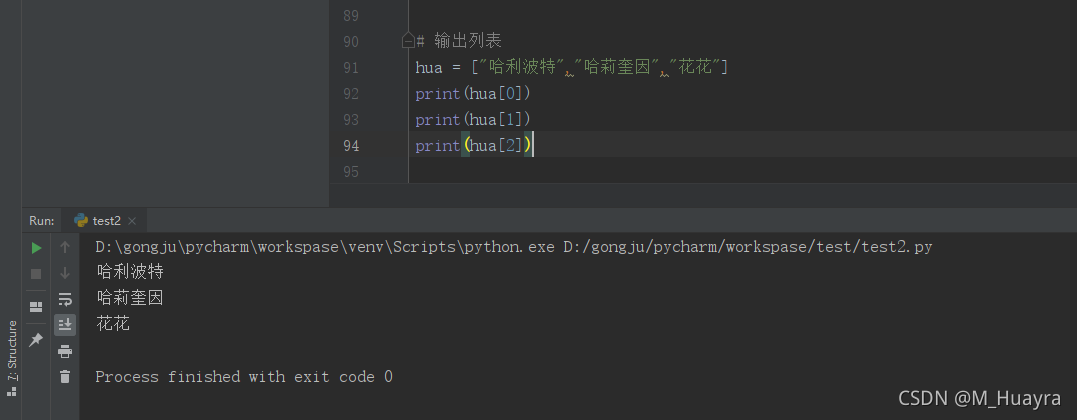
Task: Place cursor on print(hua[0]) line
Action: coord(472,93)
